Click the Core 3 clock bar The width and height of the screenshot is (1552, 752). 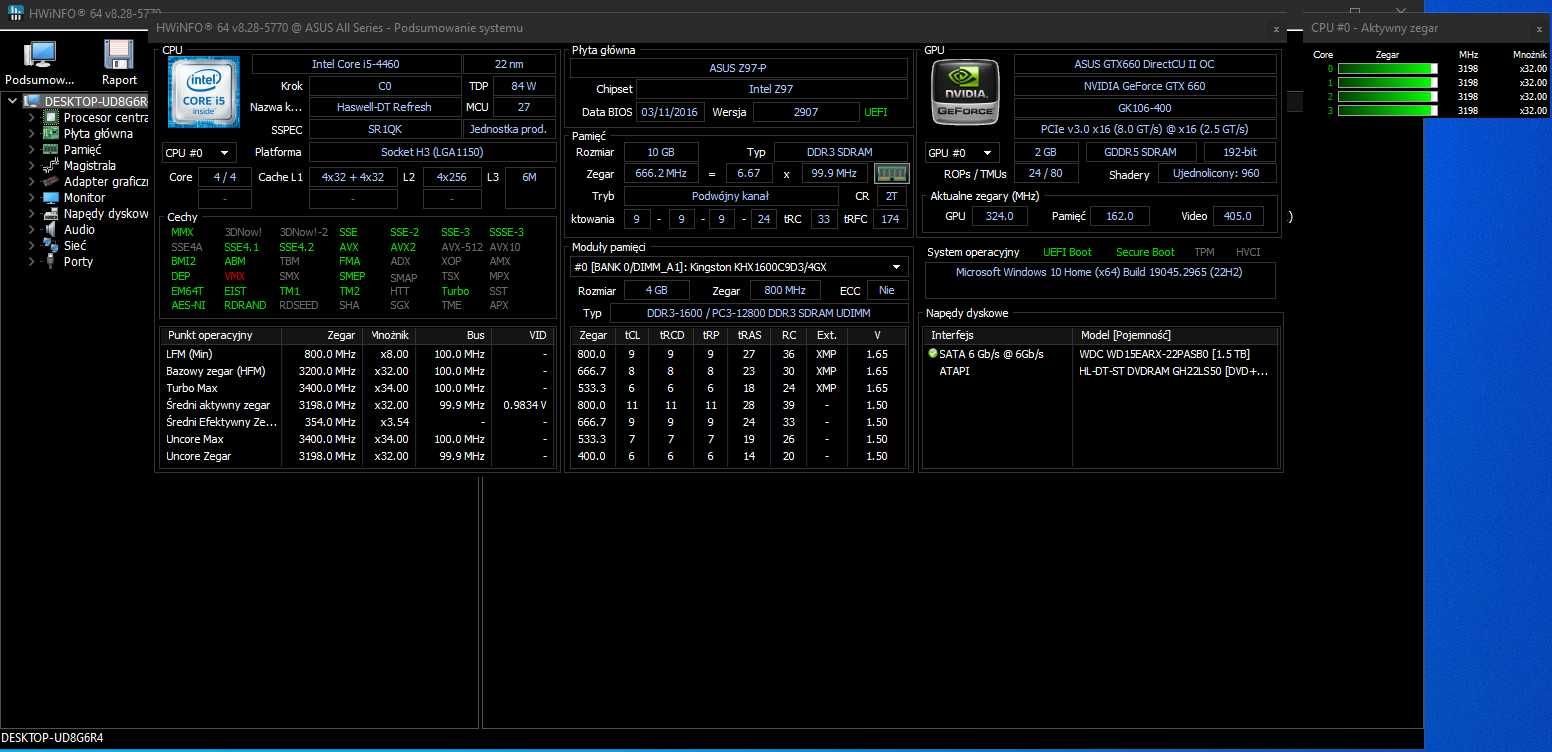click(x=1388, y=111)
